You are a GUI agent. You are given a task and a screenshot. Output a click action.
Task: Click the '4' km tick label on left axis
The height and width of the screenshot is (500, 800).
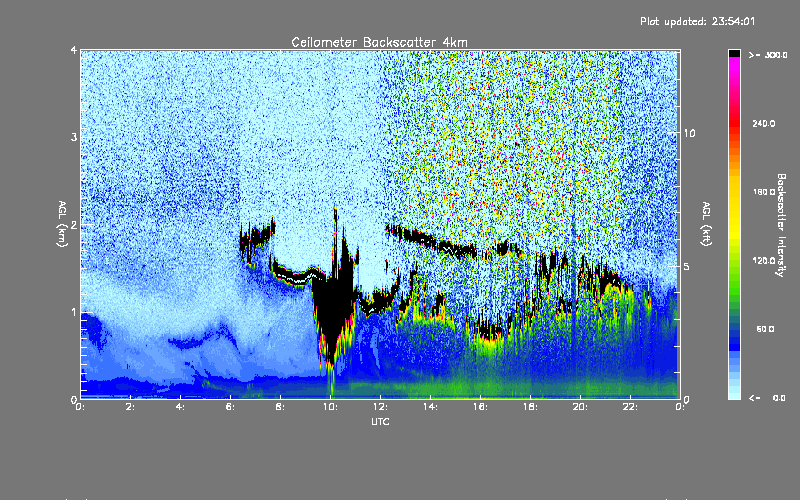(x=74, y=51)
